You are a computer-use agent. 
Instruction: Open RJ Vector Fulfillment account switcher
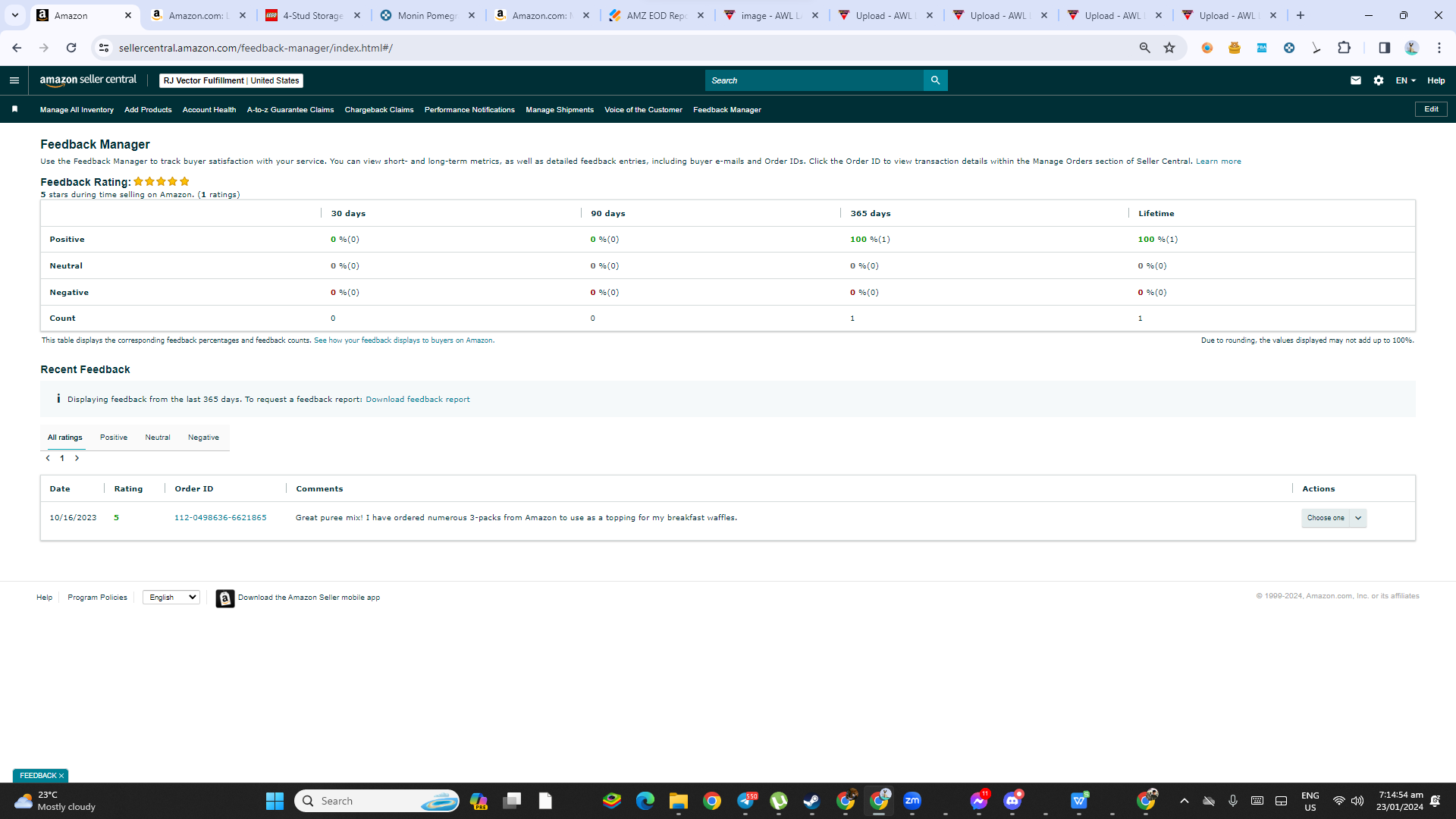[231, 80]
